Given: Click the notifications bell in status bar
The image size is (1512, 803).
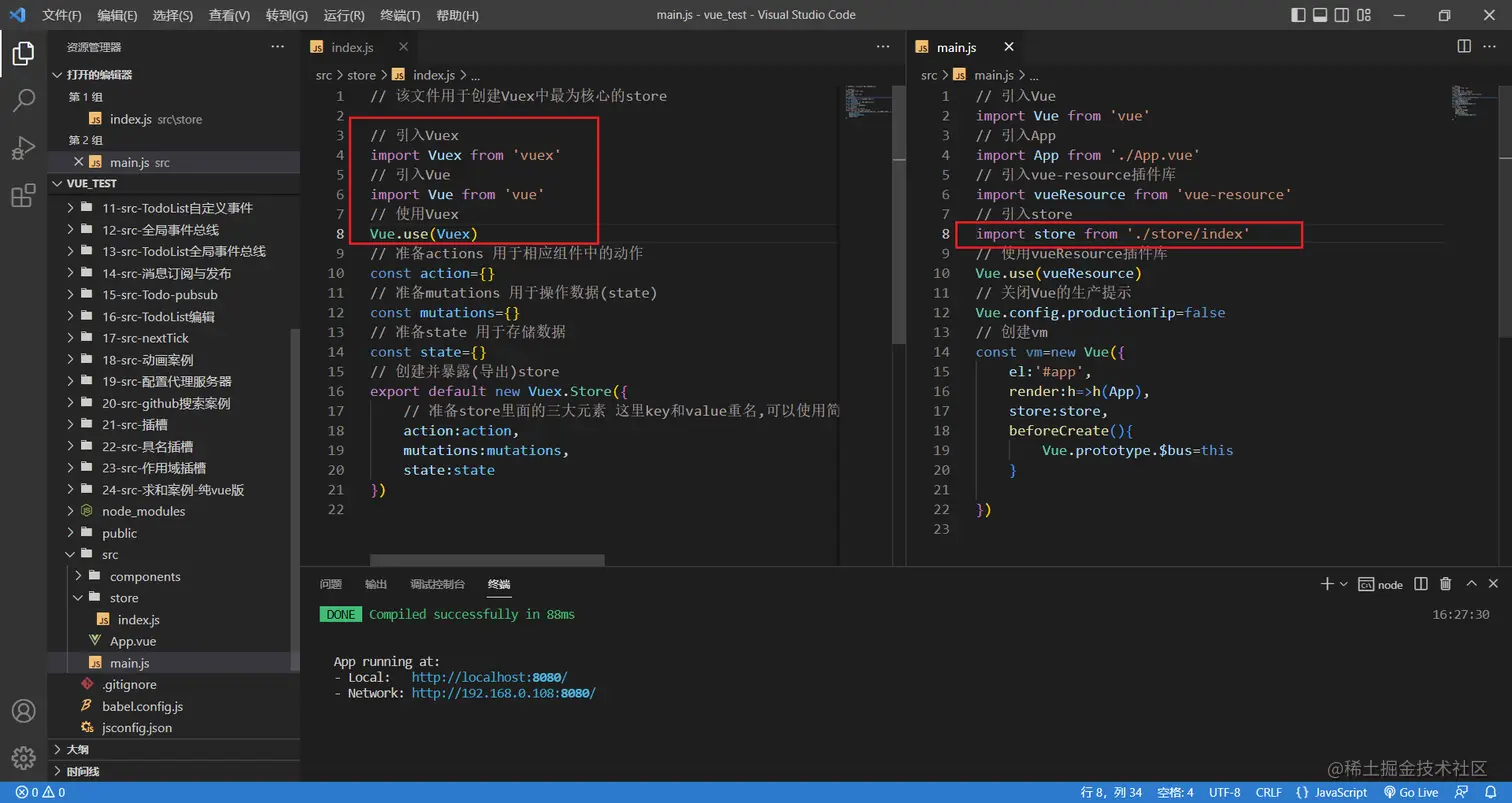Looking at the screenshot, I should [x=1490, y=792].
